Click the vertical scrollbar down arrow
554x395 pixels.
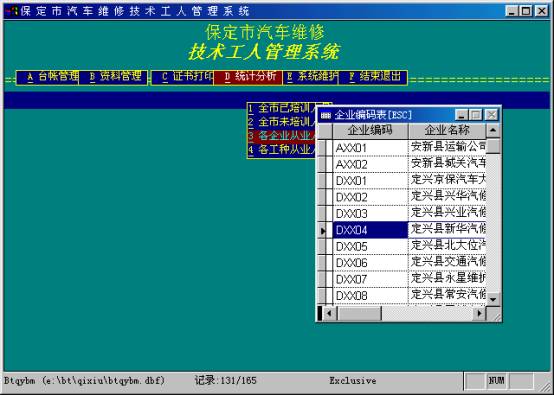tap(493, 299)
